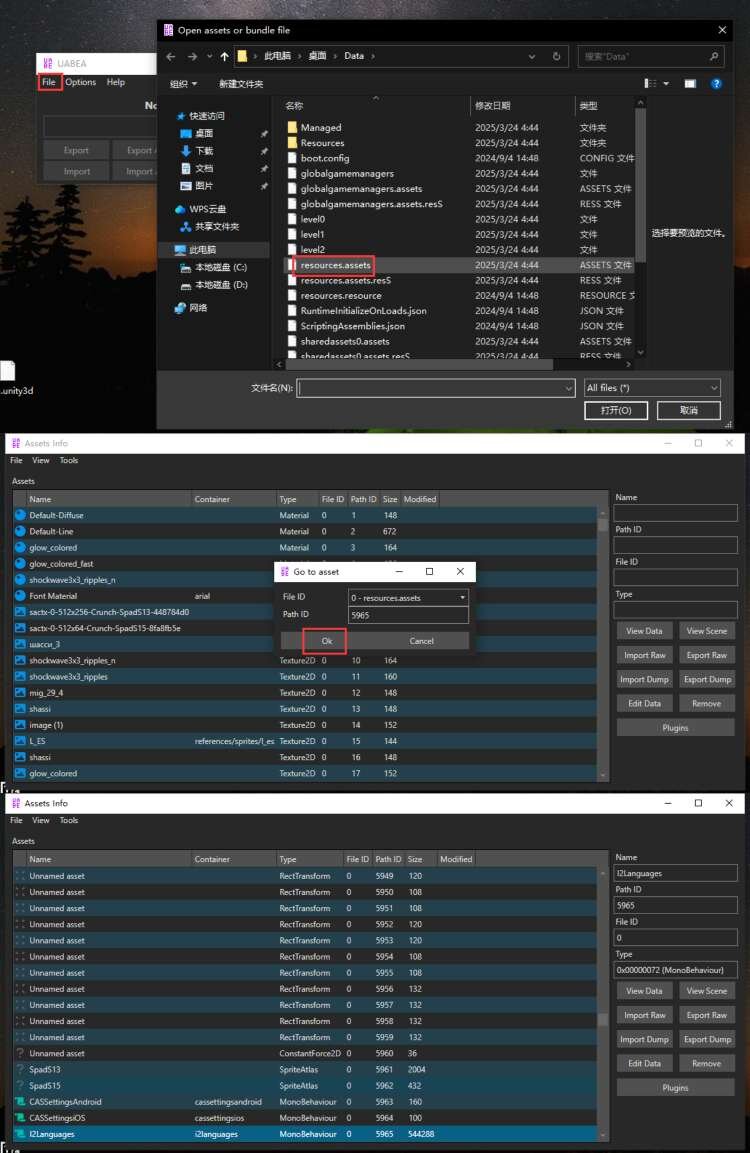Click 新建文件夹 in the file dialog toolbar
Viewport: 750px width, 1153px height.
pyautogui.click(x=240, y=84)
